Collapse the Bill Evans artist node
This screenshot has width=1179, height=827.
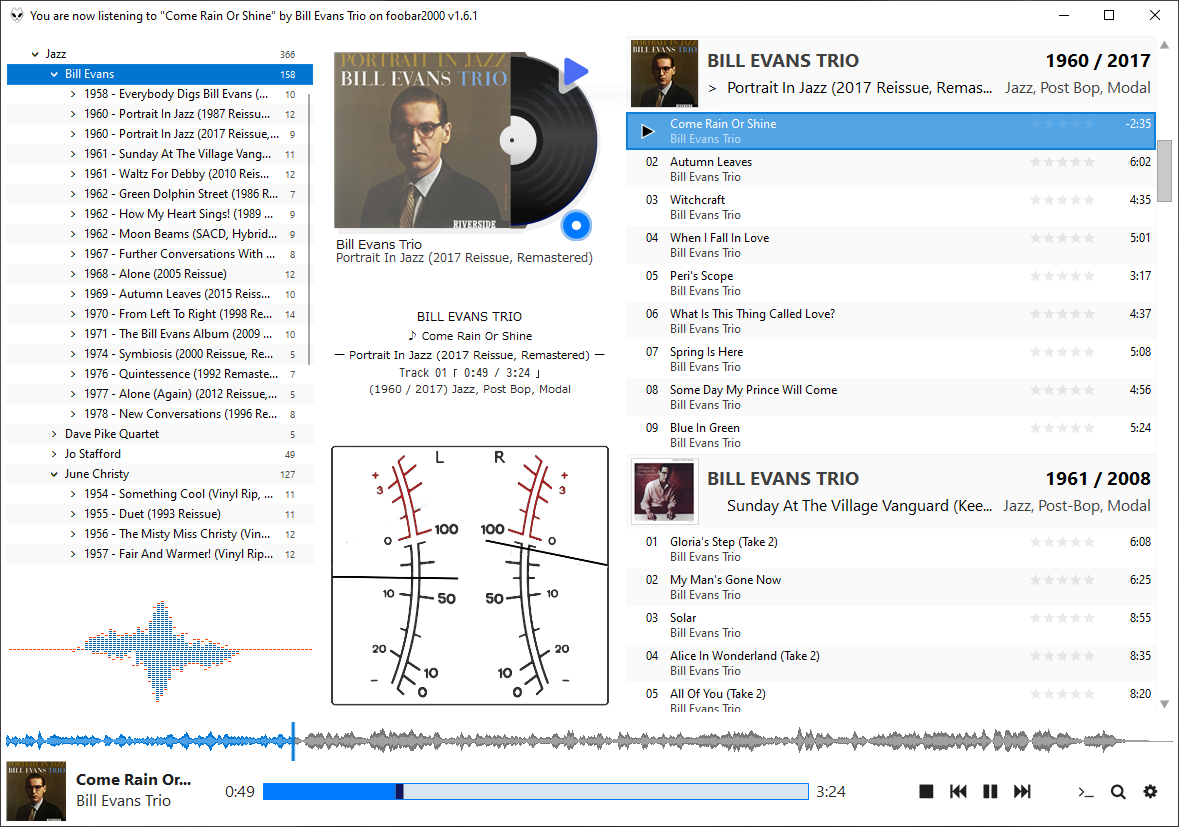tap(54, 74)
